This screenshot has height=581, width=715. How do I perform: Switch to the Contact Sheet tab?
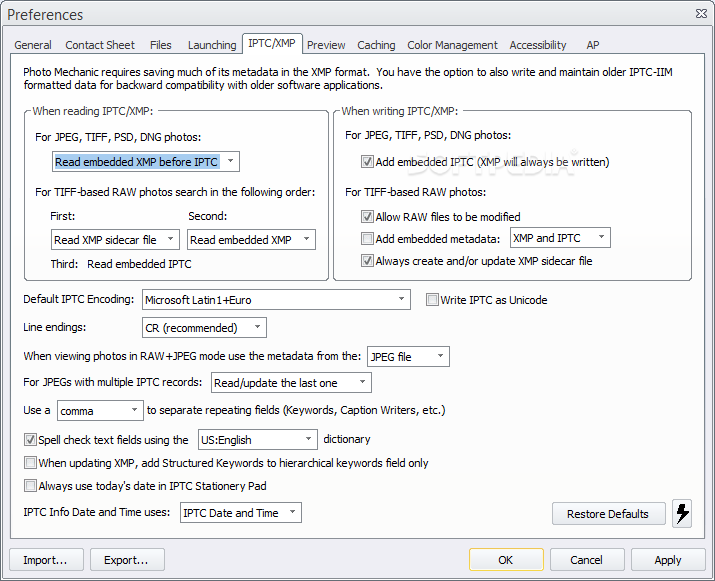point(100,45)
